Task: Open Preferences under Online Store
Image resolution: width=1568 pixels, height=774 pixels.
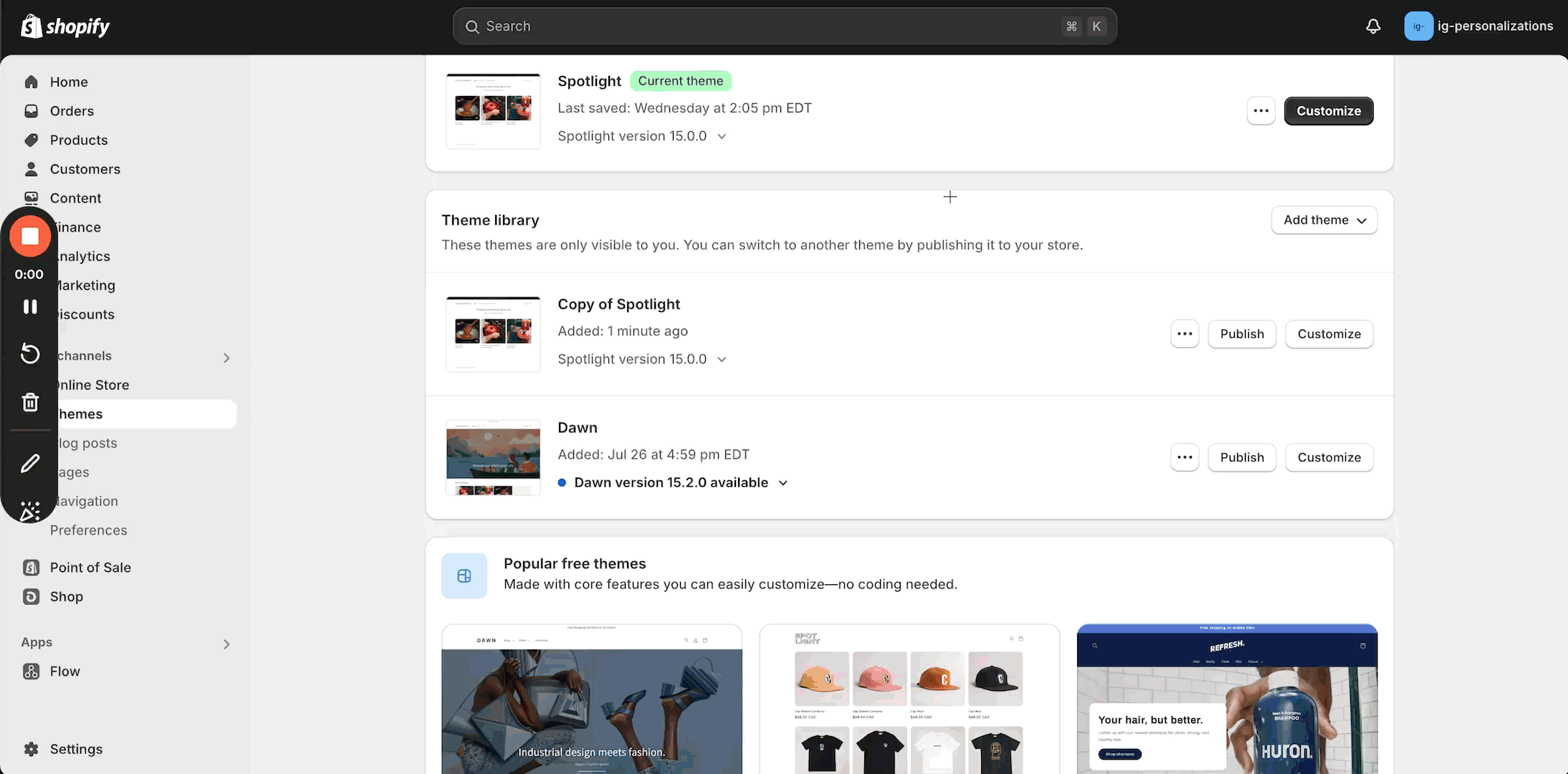Action: click(88, 530)
